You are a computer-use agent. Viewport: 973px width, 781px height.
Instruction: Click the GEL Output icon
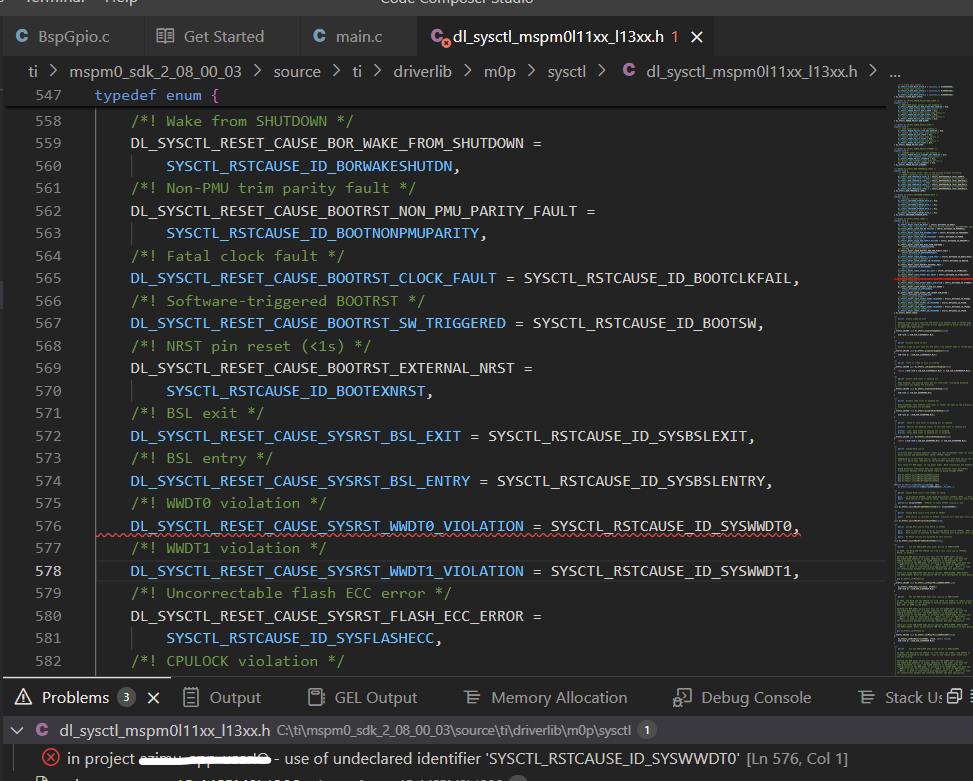tap(316, 697)
